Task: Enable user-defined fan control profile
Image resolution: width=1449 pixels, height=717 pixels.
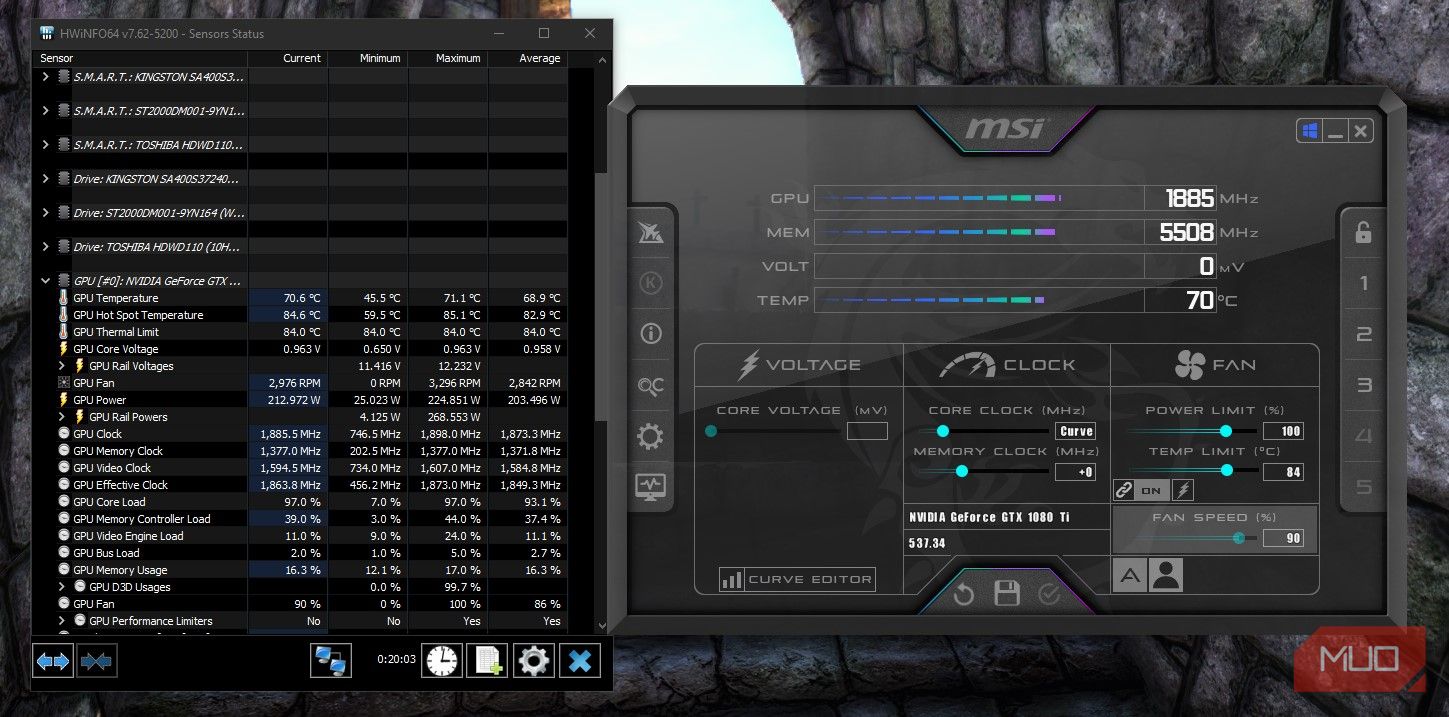Action: click(x=1165, y=575)
